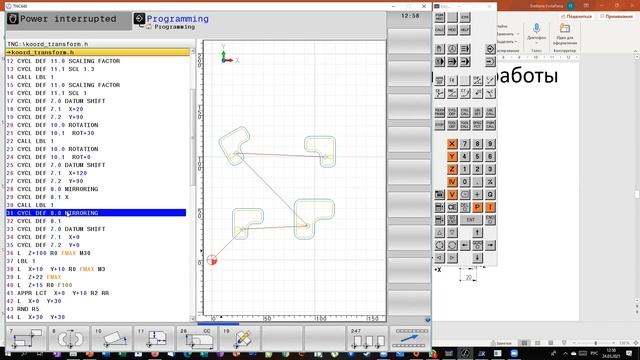
Task: Click the number 5 key on keypad
Action: tap(477, 156)
